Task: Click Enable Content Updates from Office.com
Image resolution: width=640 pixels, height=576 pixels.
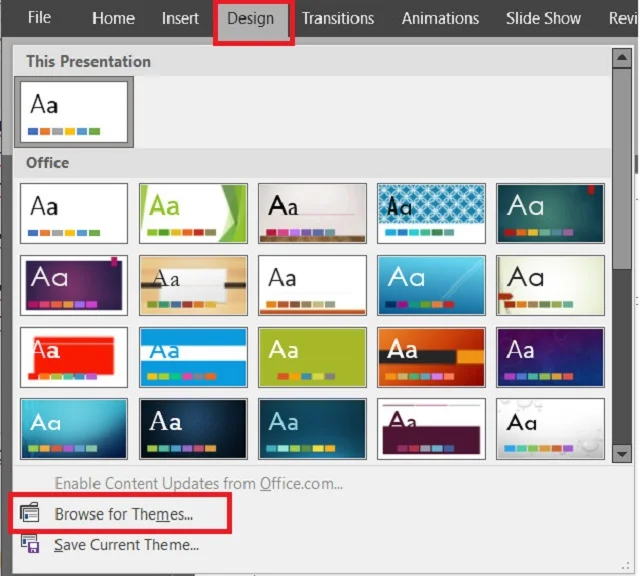Action: pos(198,483)
